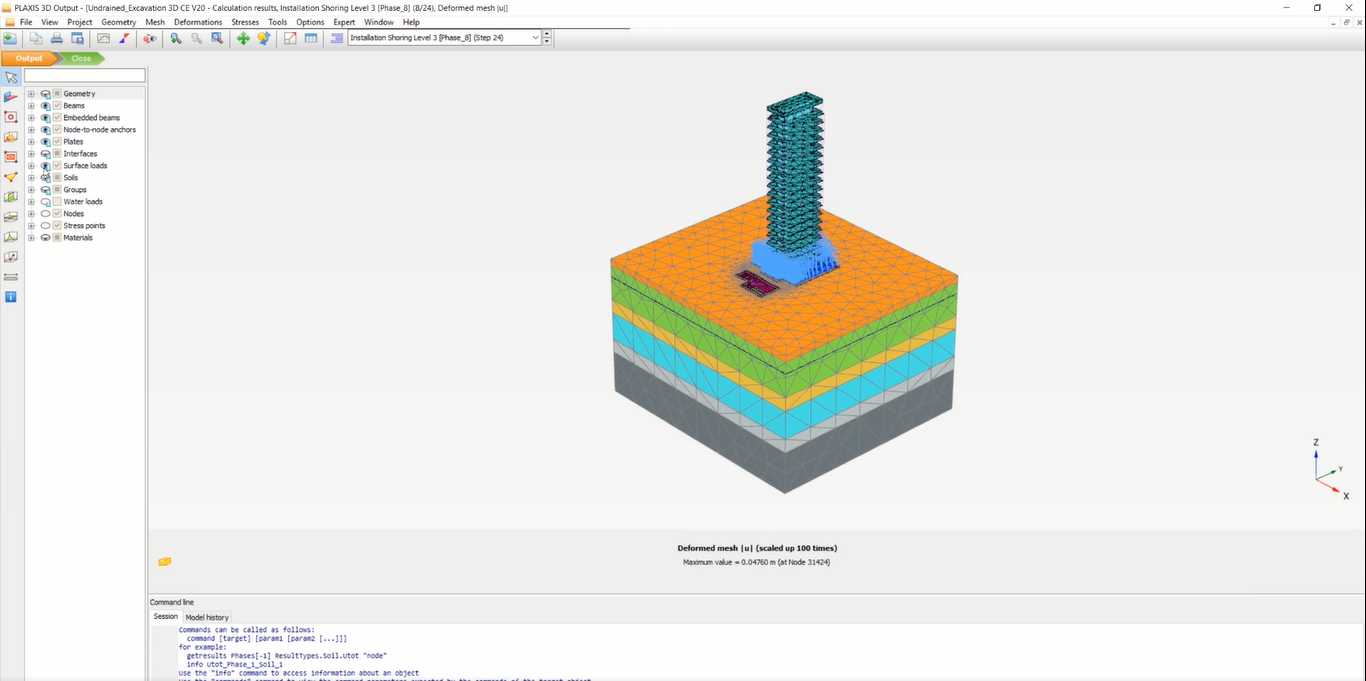Image resolution: width=1366 pixels, height=681 pixels.
Task: Expand the Soils tree node
Action: (x=31, y=178)
